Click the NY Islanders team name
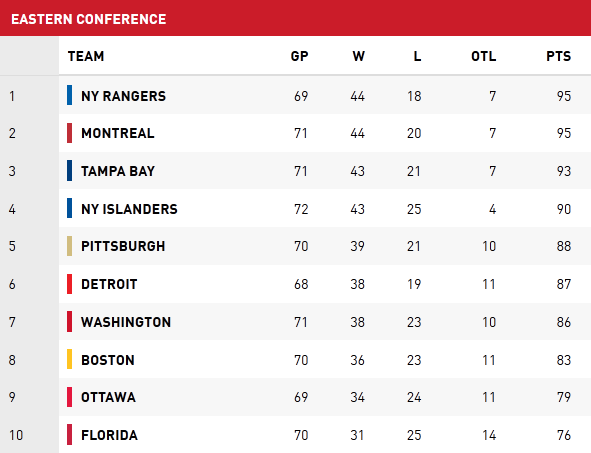591x453 pixels. click(x=129, y=209)
